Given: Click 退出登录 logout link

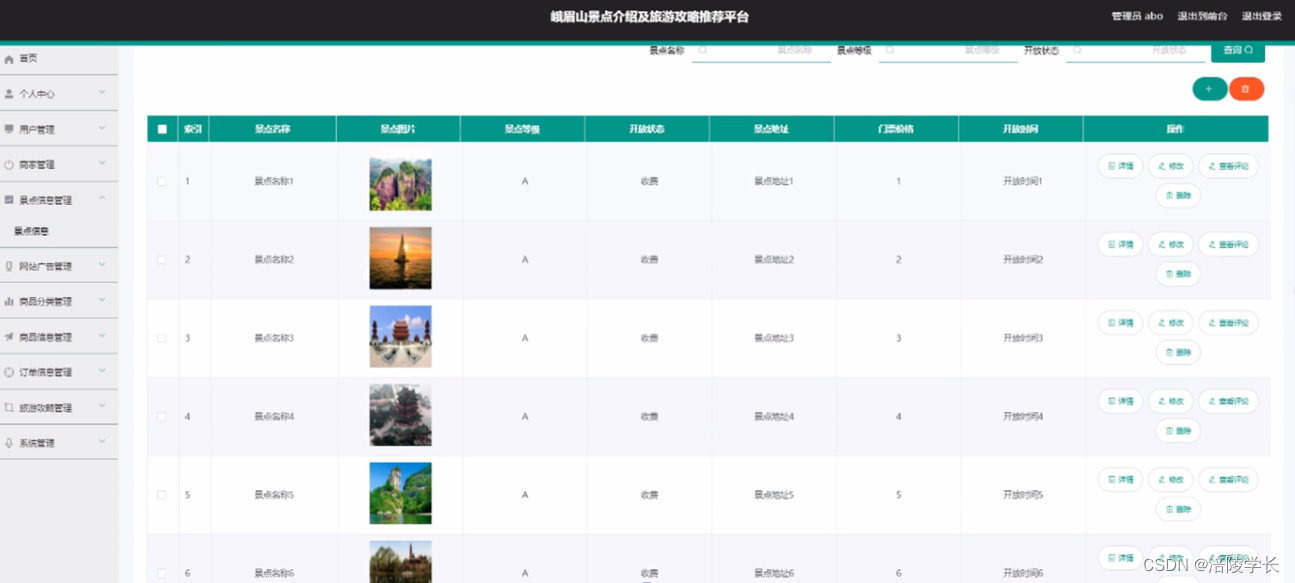Looking at the screenshot, I should click(x=1262, y=16).
